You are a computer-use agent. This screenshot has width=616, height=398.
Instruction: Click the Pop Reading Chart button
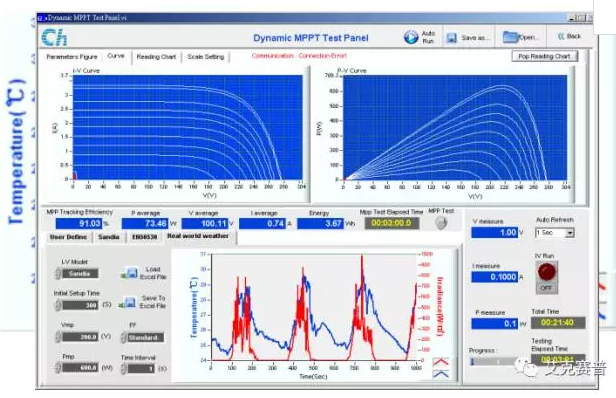click(x=544, y=56)
